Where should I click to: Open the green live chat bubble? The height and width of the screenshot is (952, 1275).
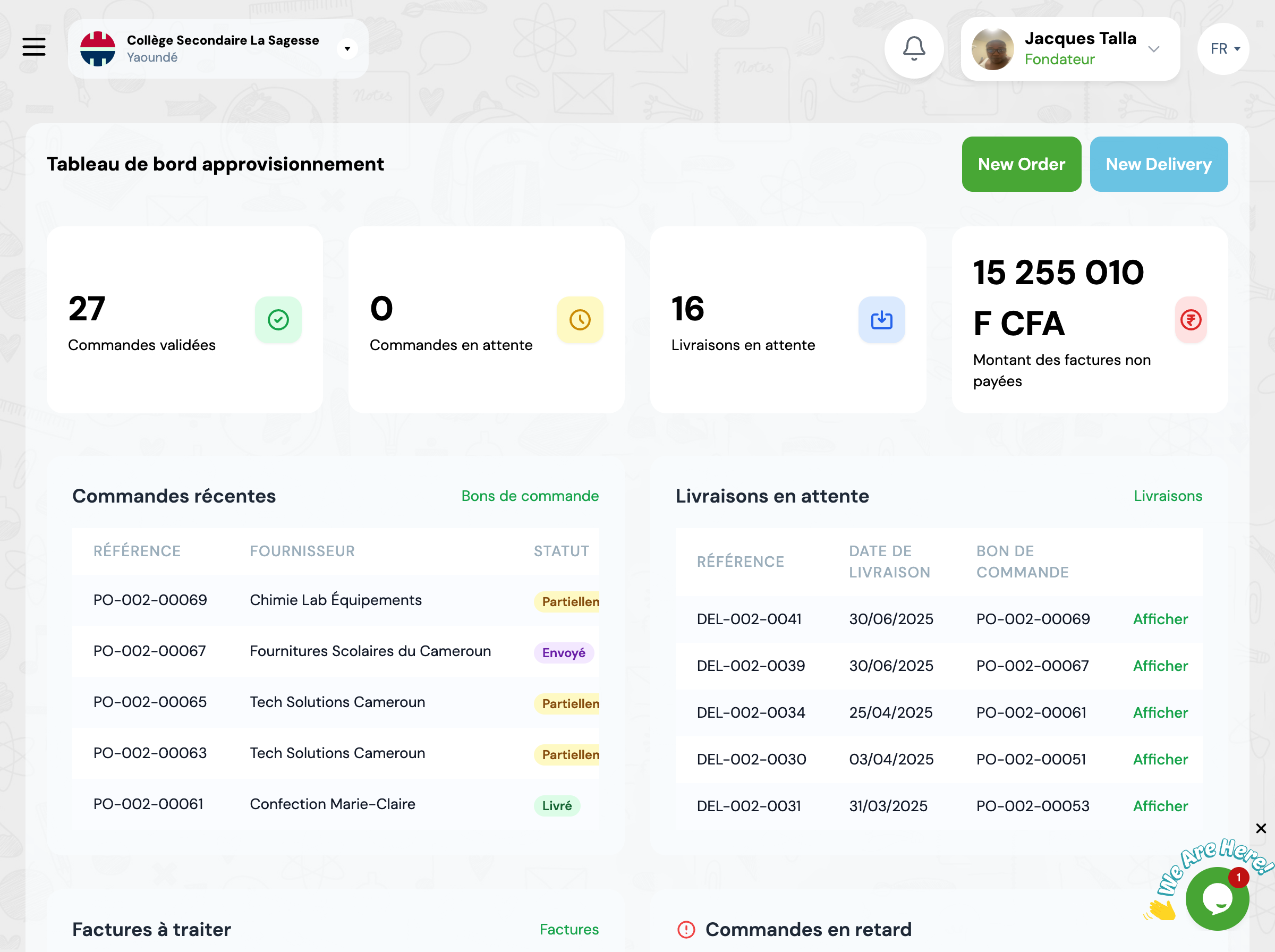point(1217,898)
